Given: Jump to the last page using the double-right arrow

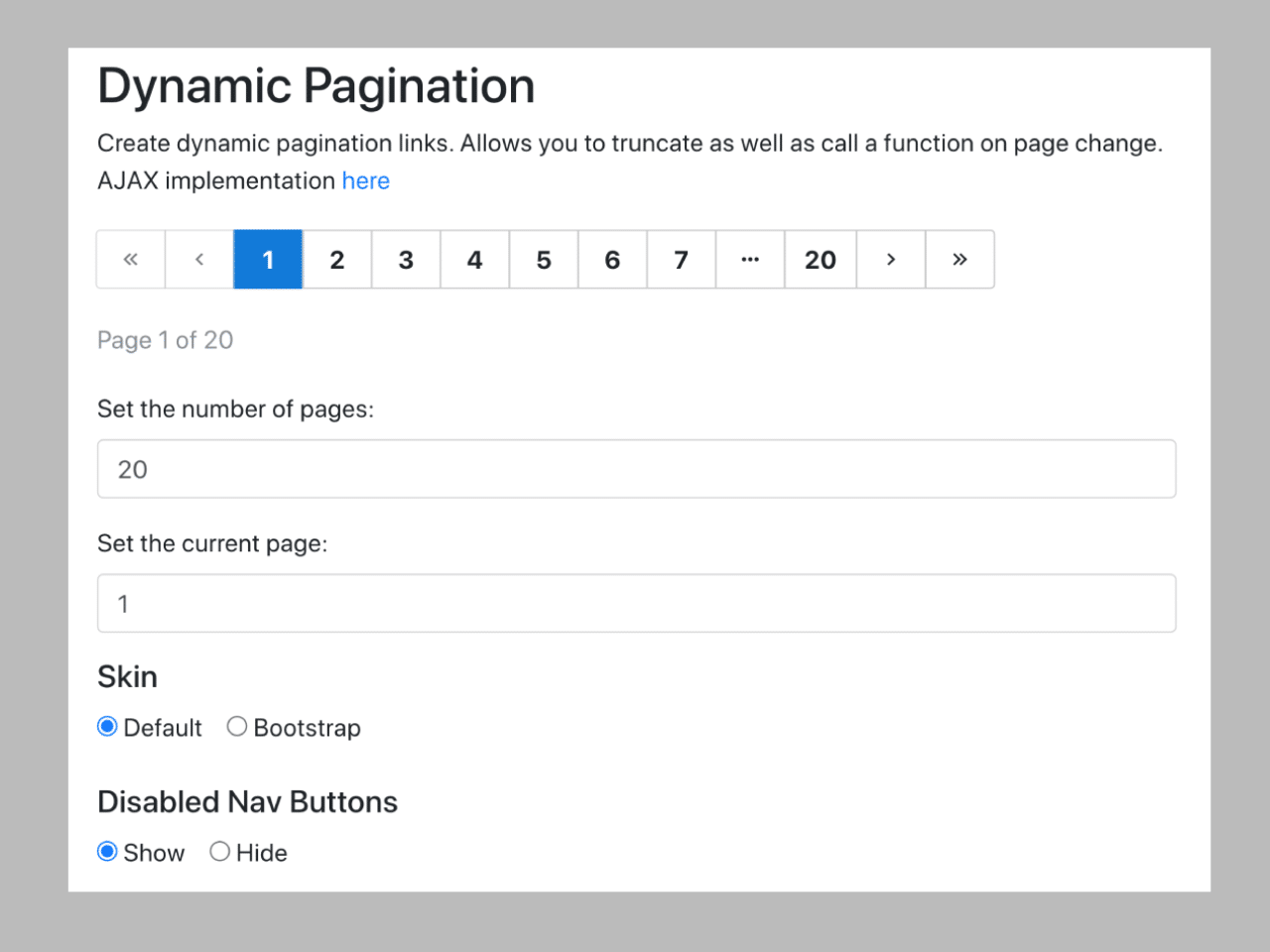Looking at the screenshot, I should point(959,259).
